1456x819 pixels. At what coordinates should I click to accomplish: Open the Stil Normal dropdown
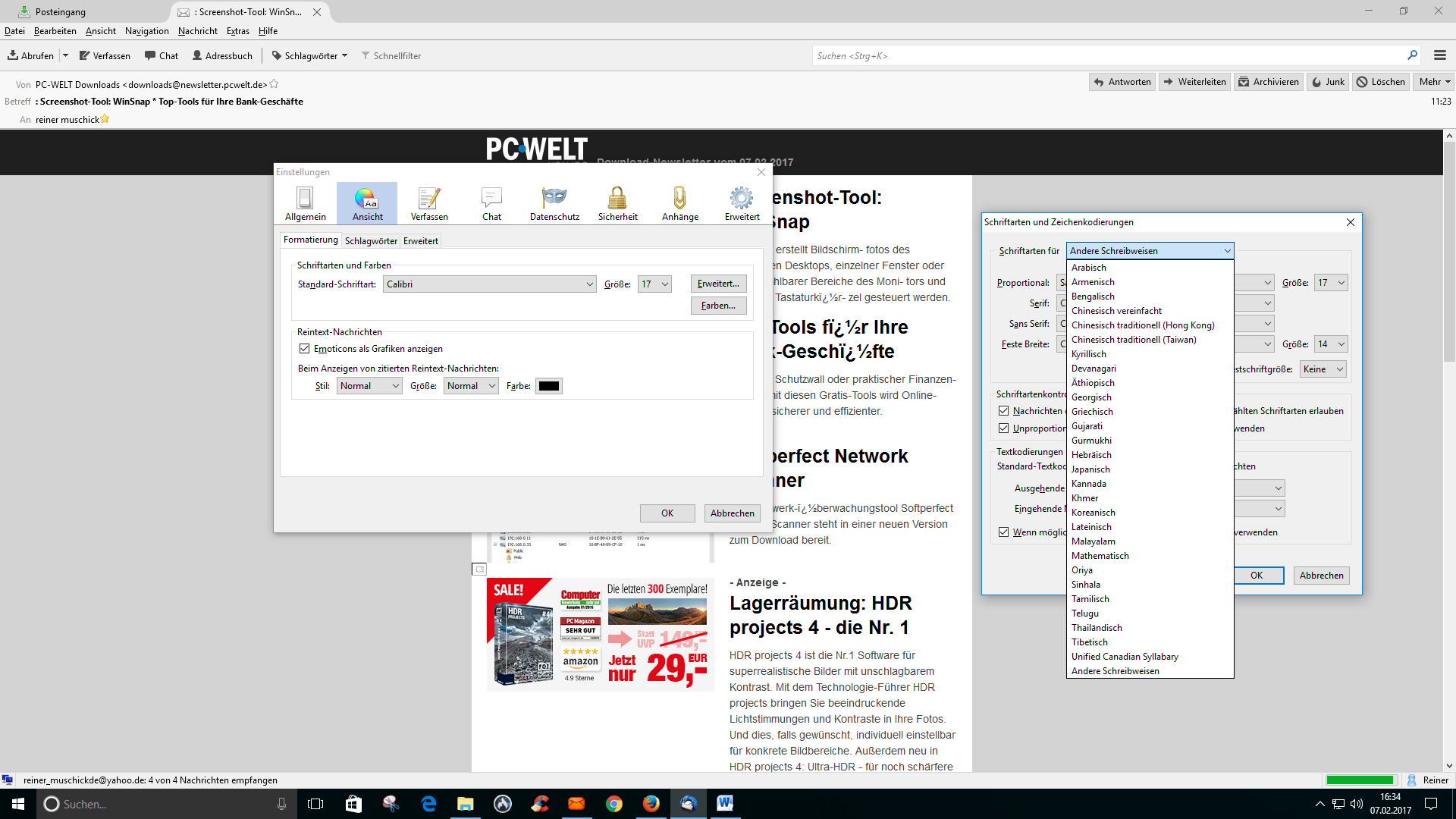click(x=369, y=386)
